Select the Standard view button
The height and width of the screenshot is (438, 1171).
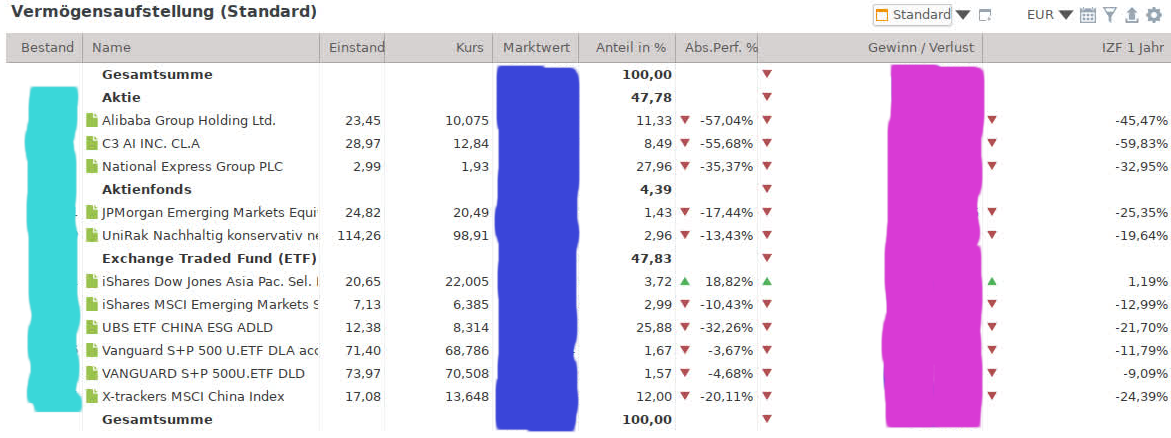[912, 15]
